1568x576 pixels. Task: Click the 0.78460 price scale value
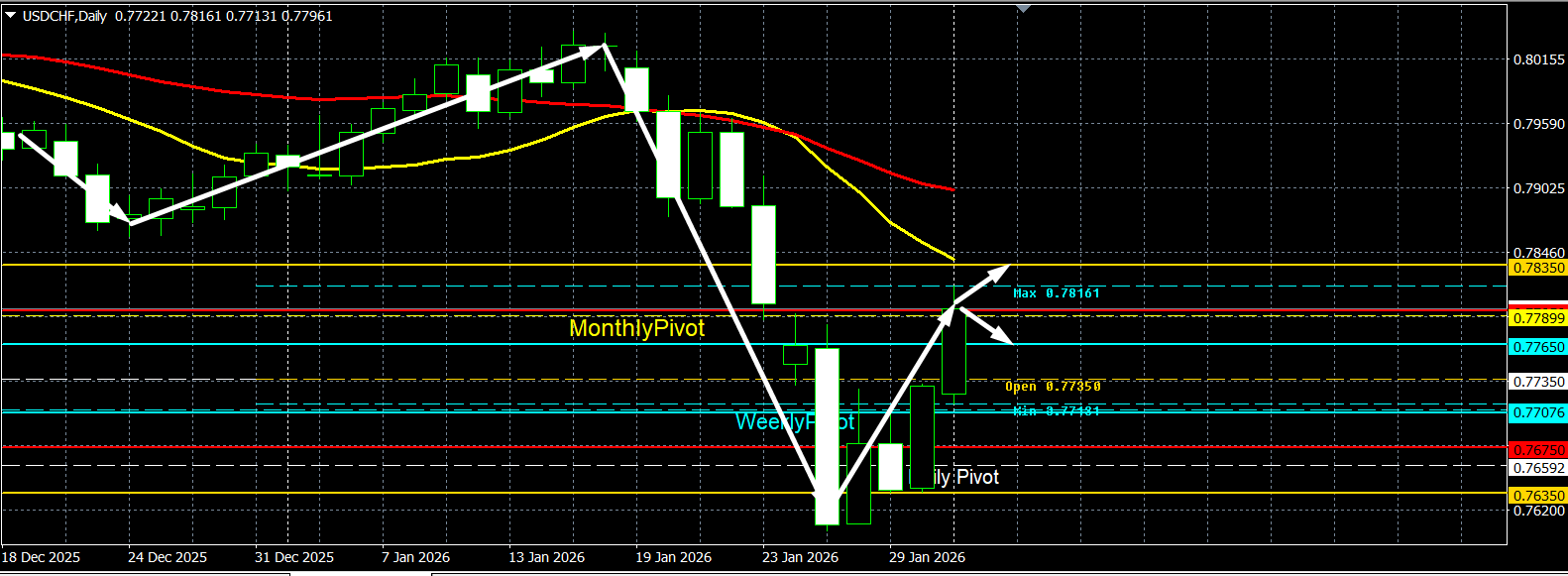click(x=1539, y=253)
